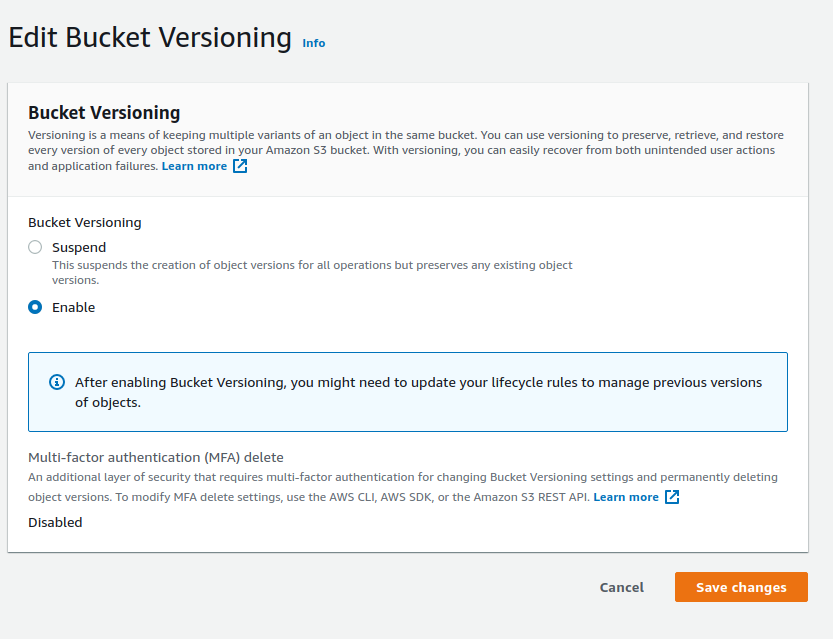
Task: Click the info circle icon in alert box
Action: pyautogui.click(x=57, y=383)
